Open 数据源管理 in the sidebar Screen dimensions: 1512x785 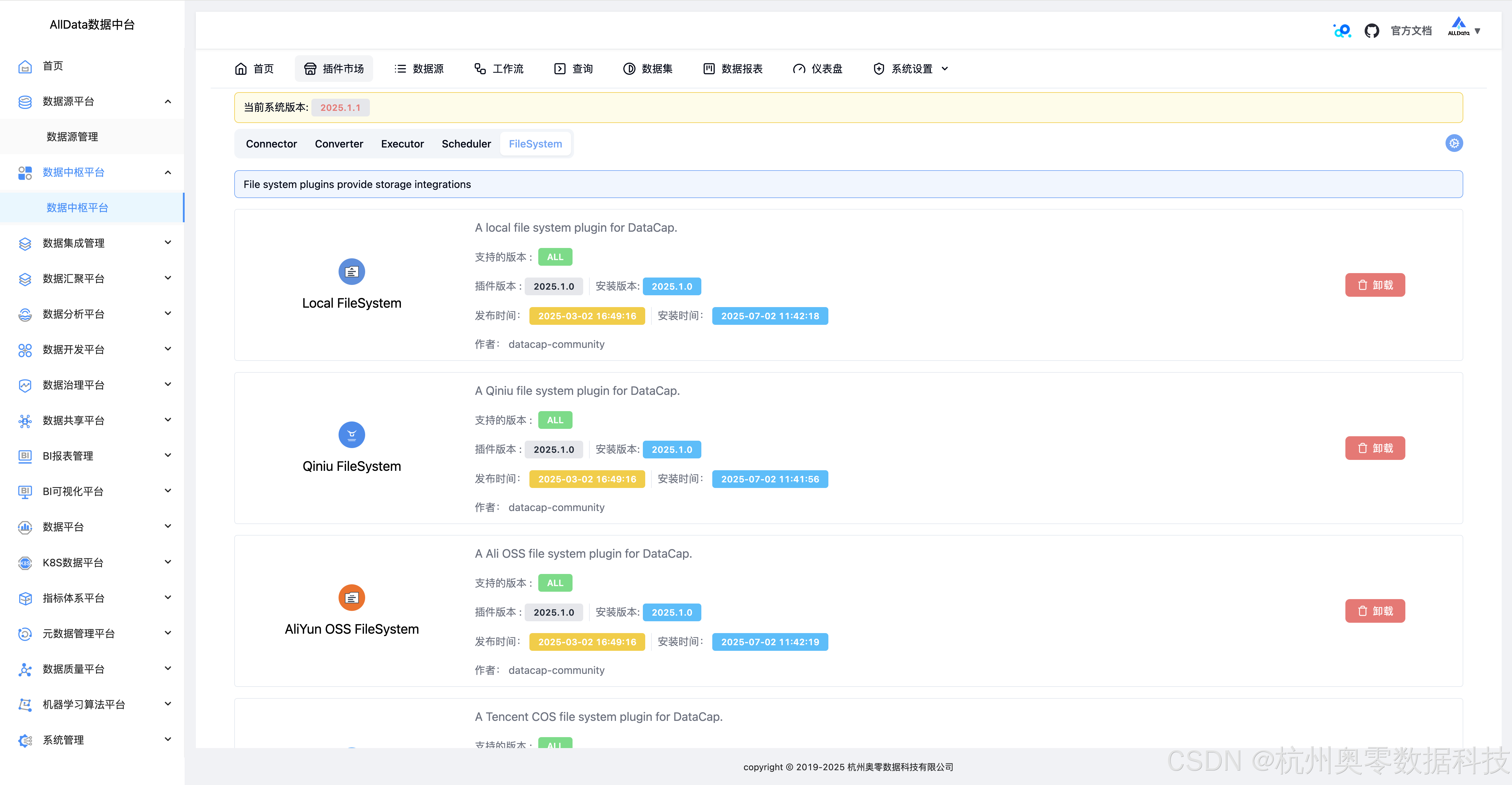click(x=73, y=137)
